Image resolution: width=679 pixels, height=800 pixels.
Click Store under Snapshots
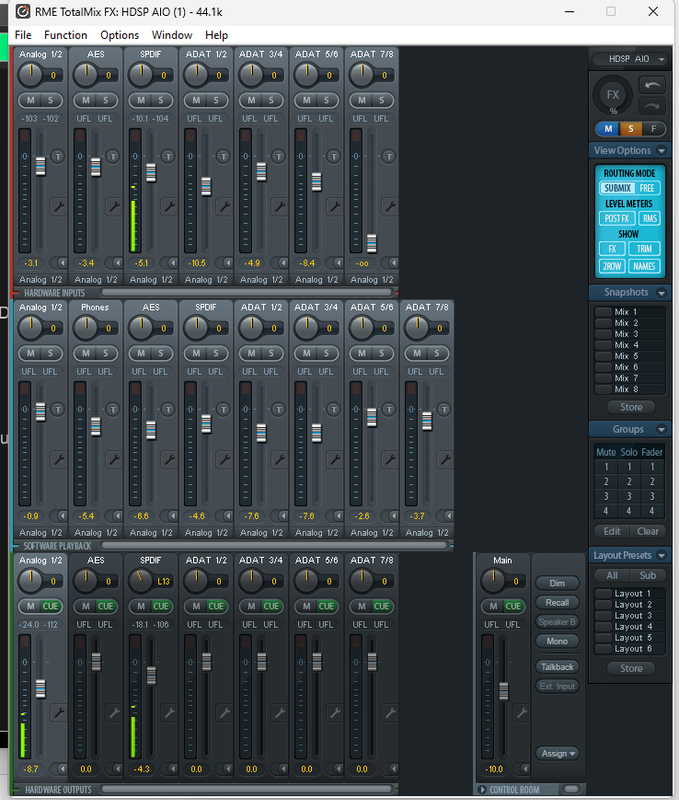point(631,407)
